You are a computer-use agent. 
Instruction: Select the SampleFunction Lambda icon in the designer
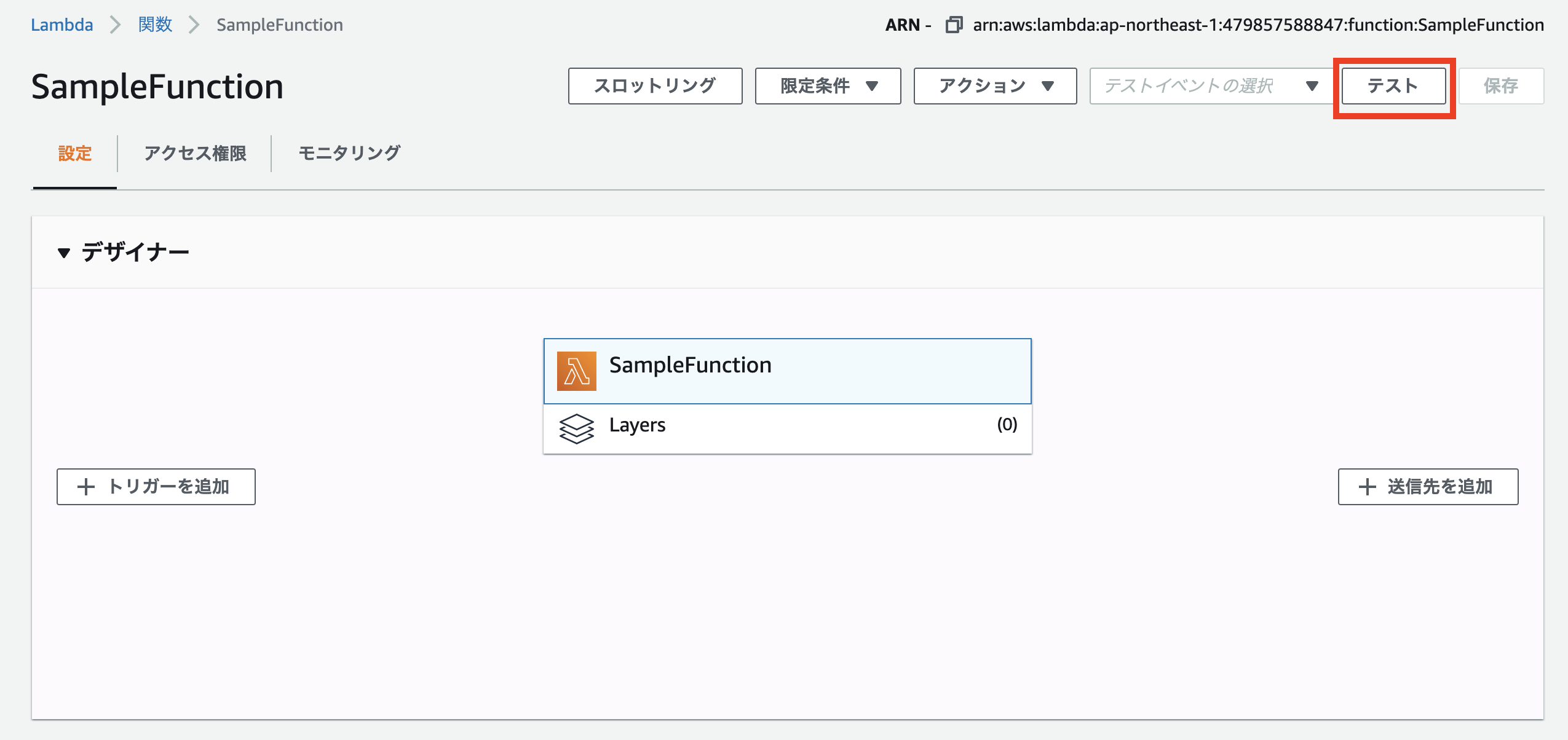[577, 370]
